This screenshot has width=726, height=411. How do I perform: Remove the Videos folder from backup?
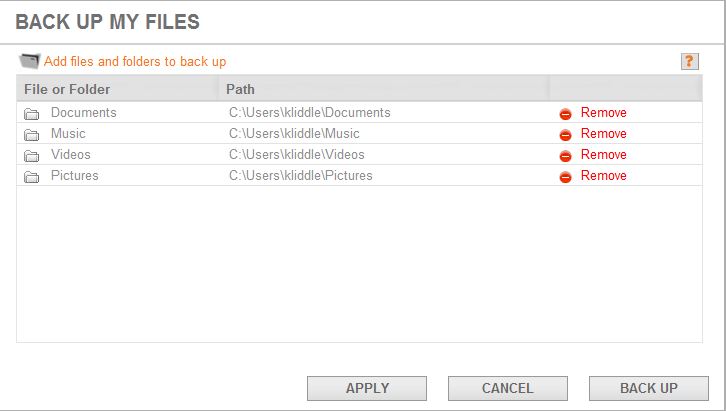(x=603, y=155)
